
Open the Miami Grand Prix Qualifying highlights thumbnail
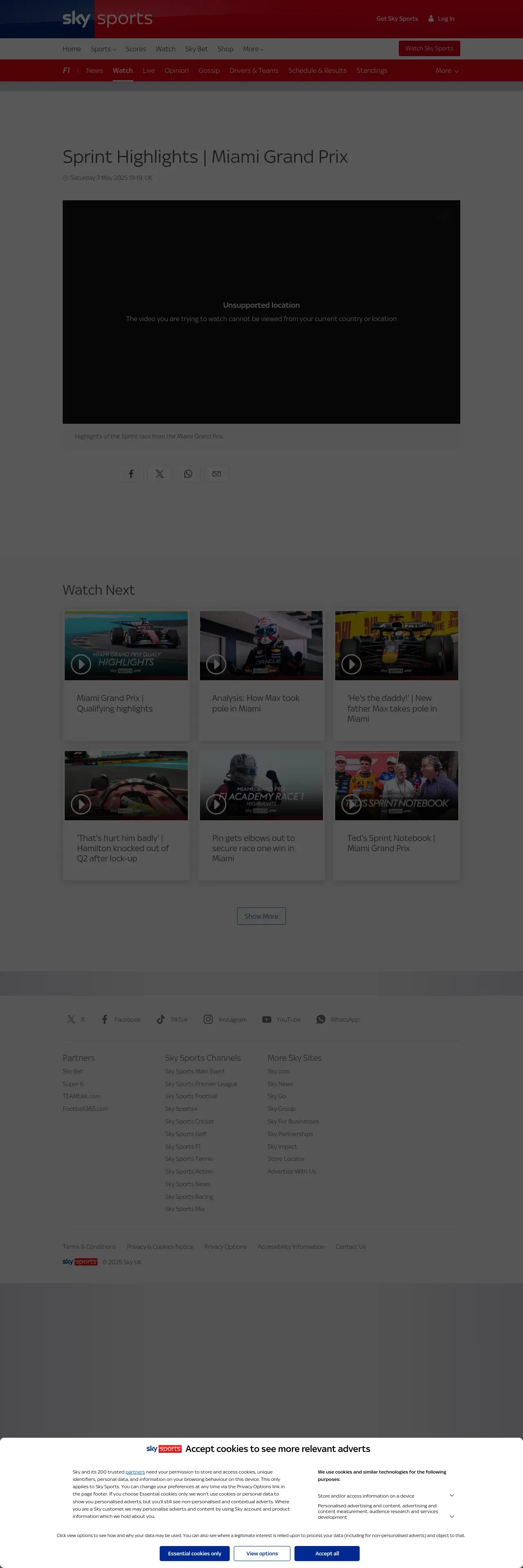tap(126, 645)
